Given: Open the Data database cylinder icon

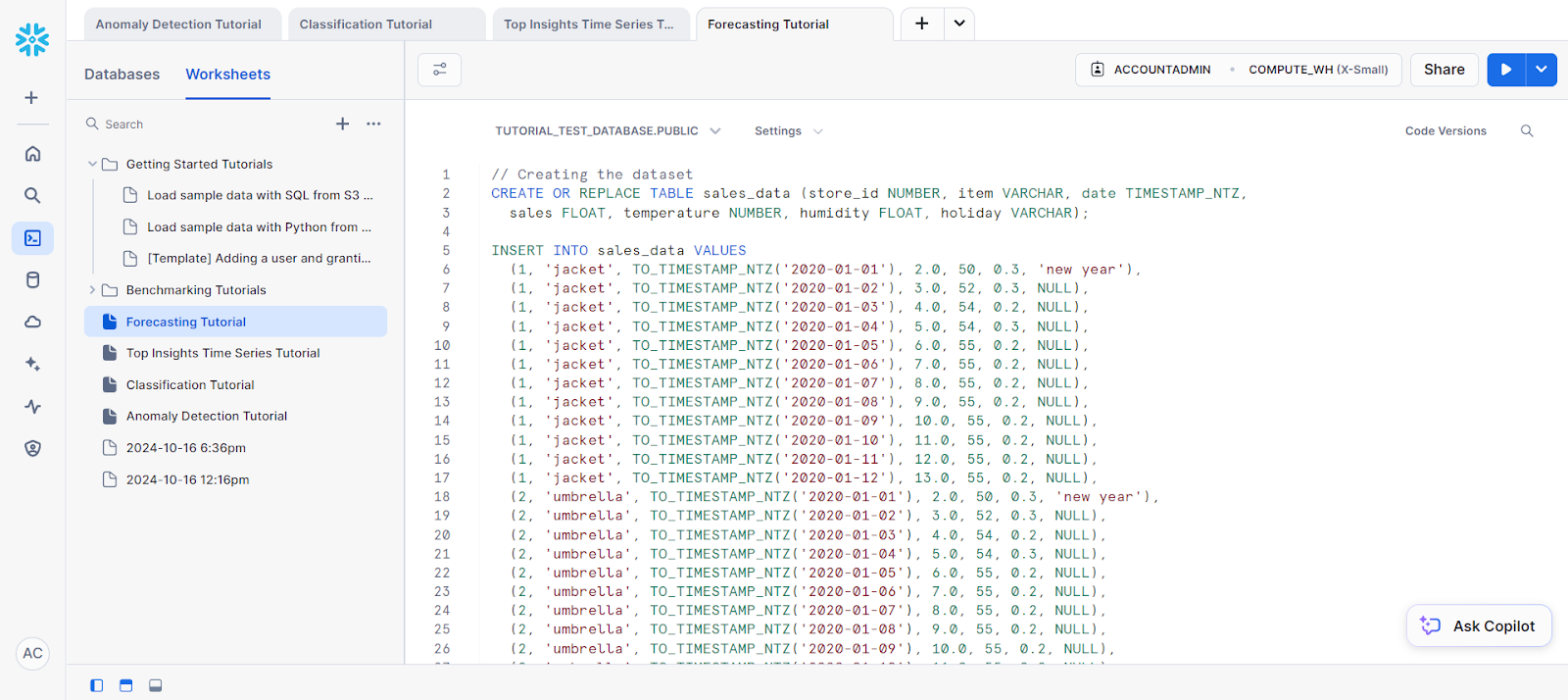Looking at the screenshot, I should (x=32, y=280).
